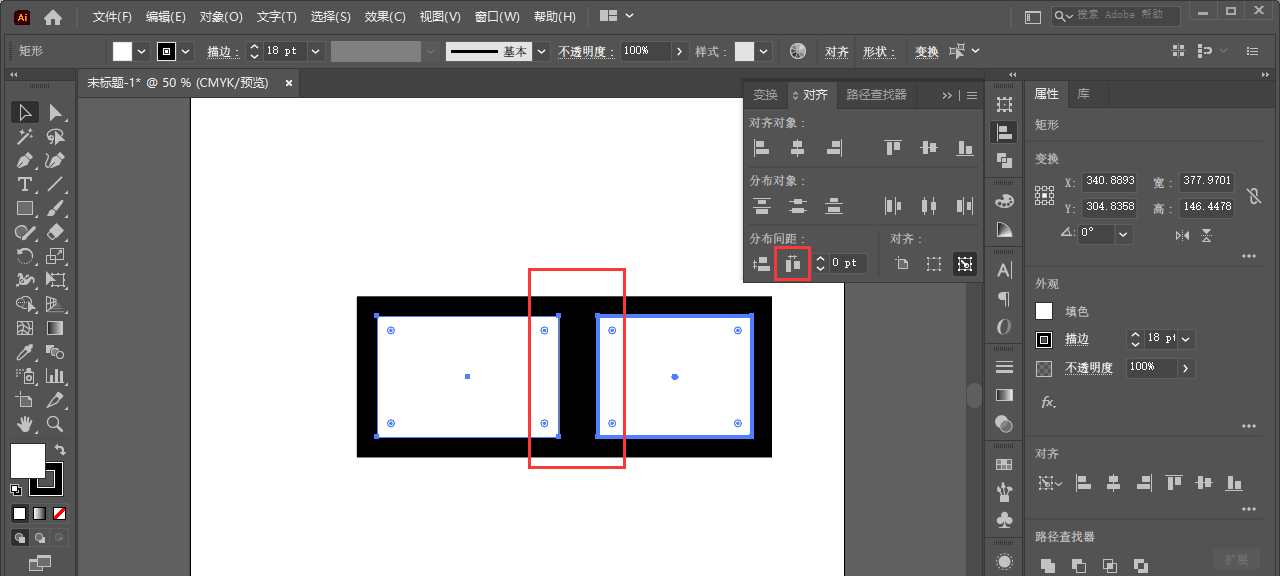Open the stroke weight dropdown in control bar
Image resolution: width=1280 pixels, height=576 pixels.
[316, 51]
